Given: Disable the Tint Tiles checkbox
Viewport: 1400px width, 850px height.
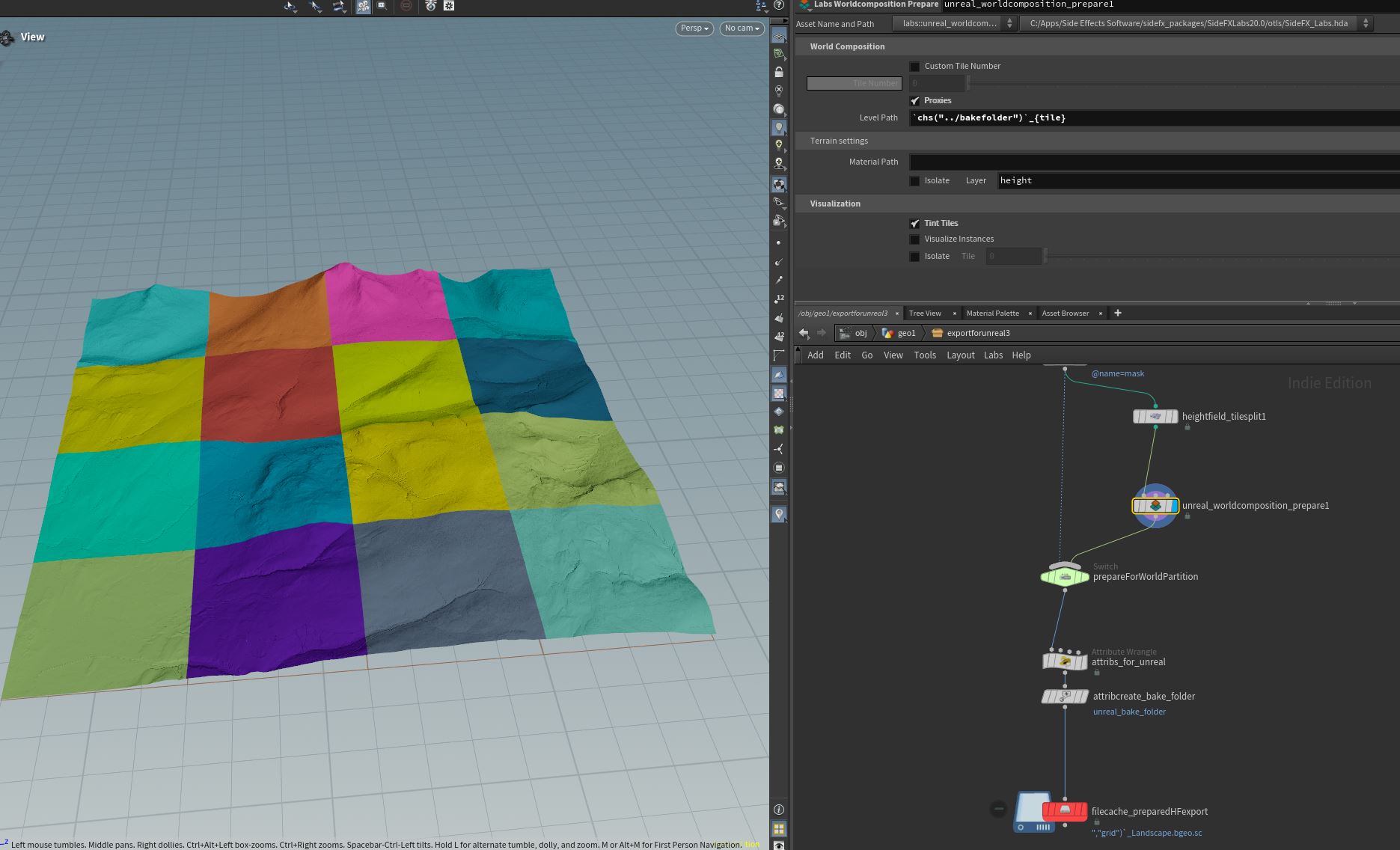Looking at the screenshot, I should 914,224.
